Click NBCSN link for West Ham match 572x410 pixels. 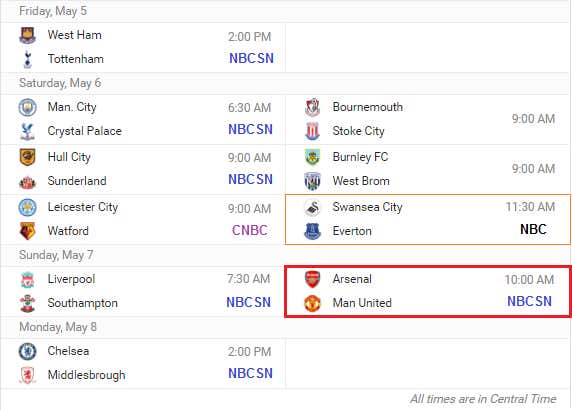coord(251,58)
